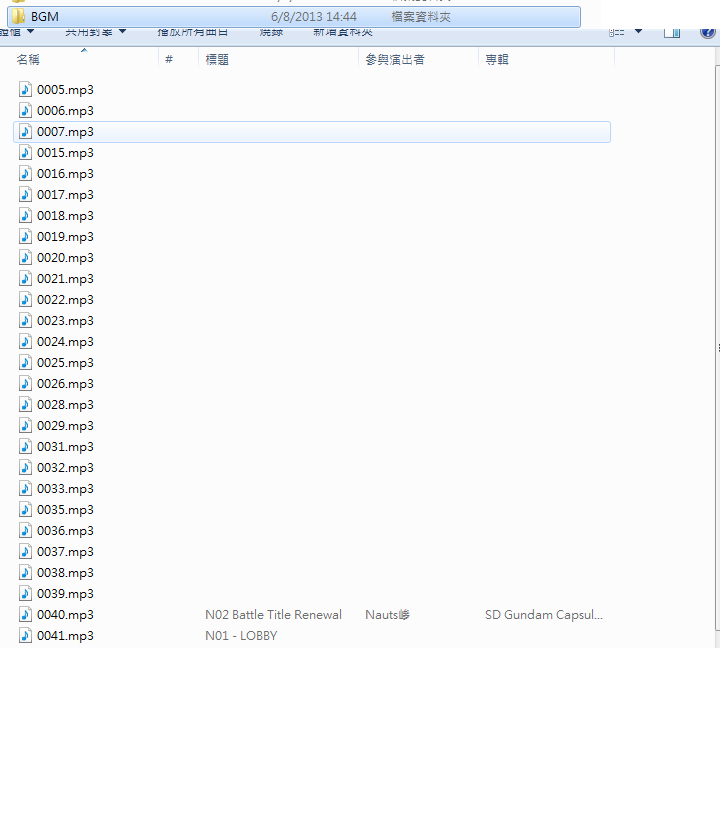Click the music icon of 0026.mp3

coord(25,383)
